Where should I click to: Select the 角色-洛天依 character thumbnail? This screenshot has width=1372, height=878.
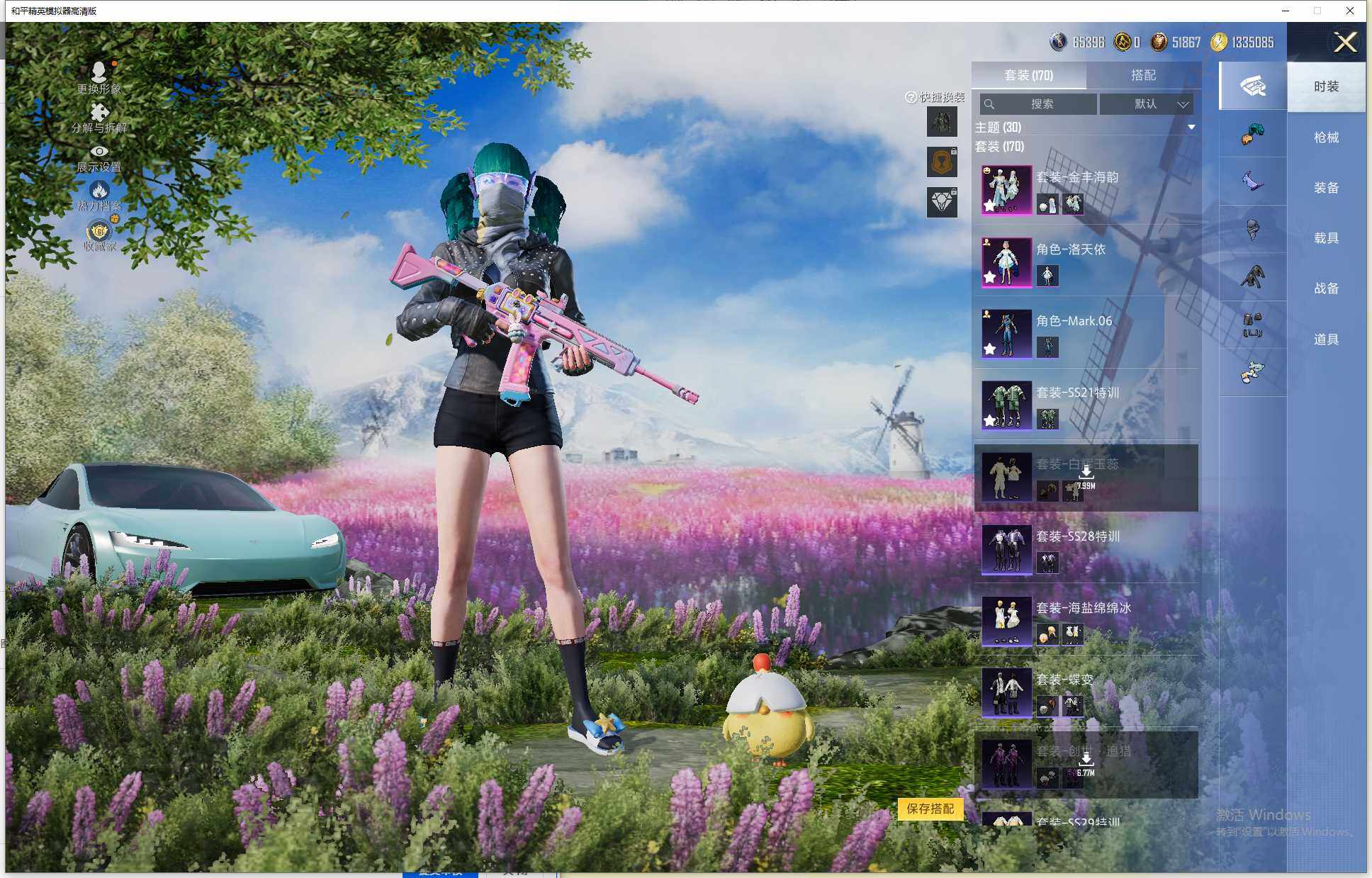[1006, 261]
